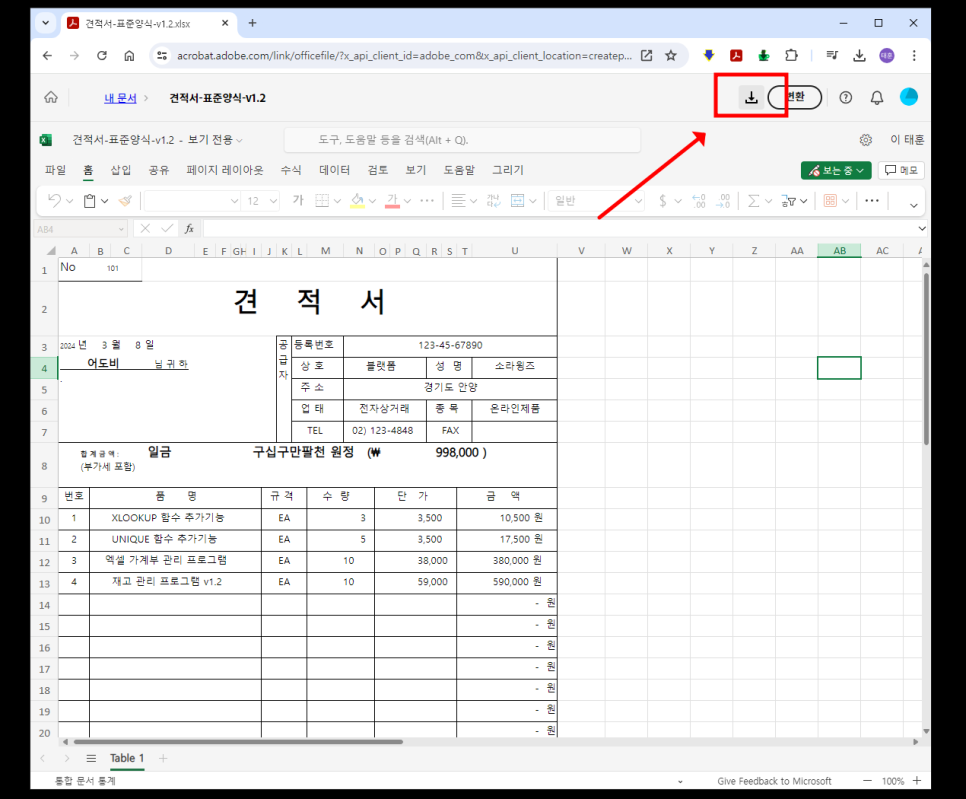
Task: Open the font name combo box
Action: click(x=192, y=201)
